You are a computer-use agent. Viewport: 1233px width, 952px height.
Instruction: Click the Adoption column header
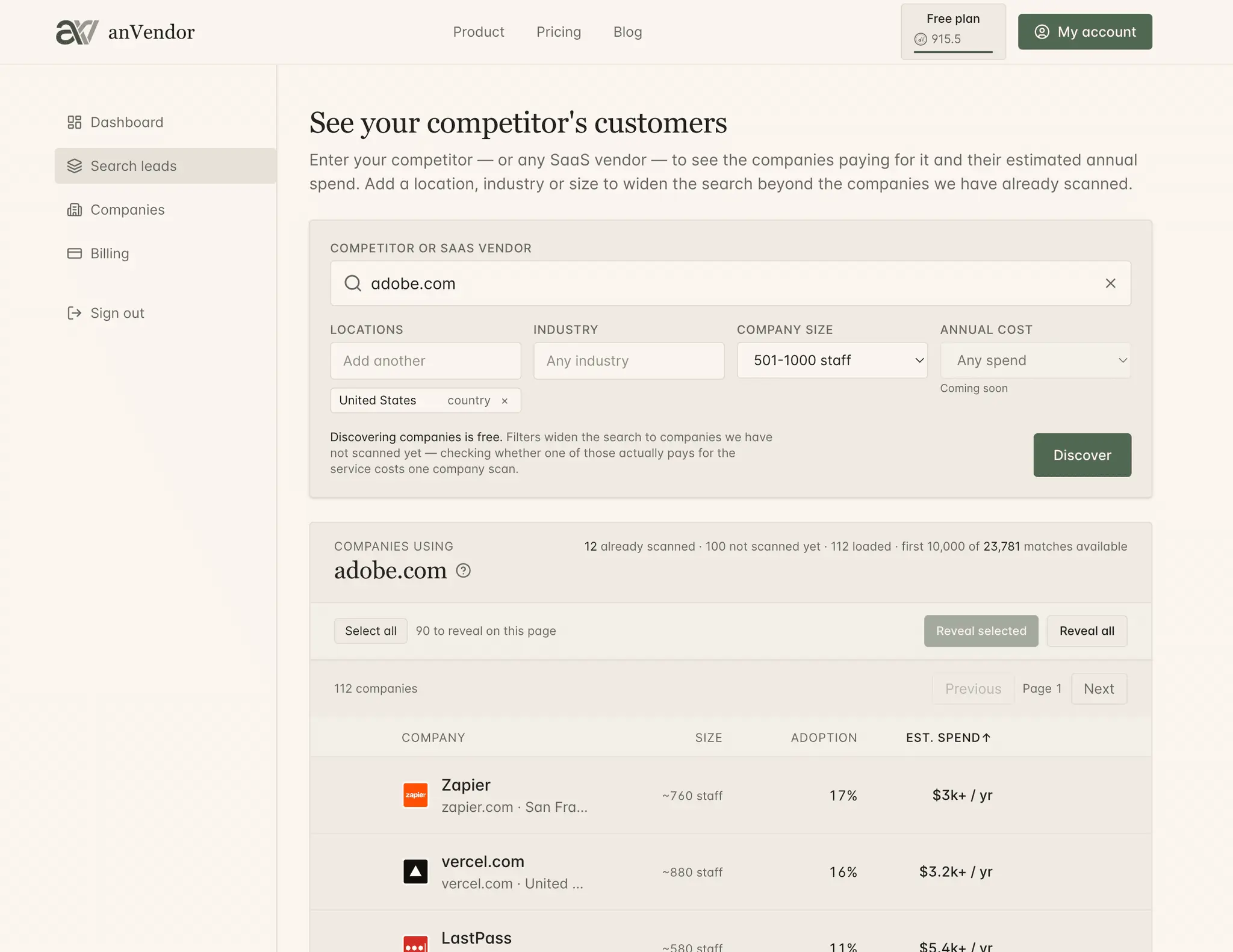pyautogui.click(x=824, y=738)
